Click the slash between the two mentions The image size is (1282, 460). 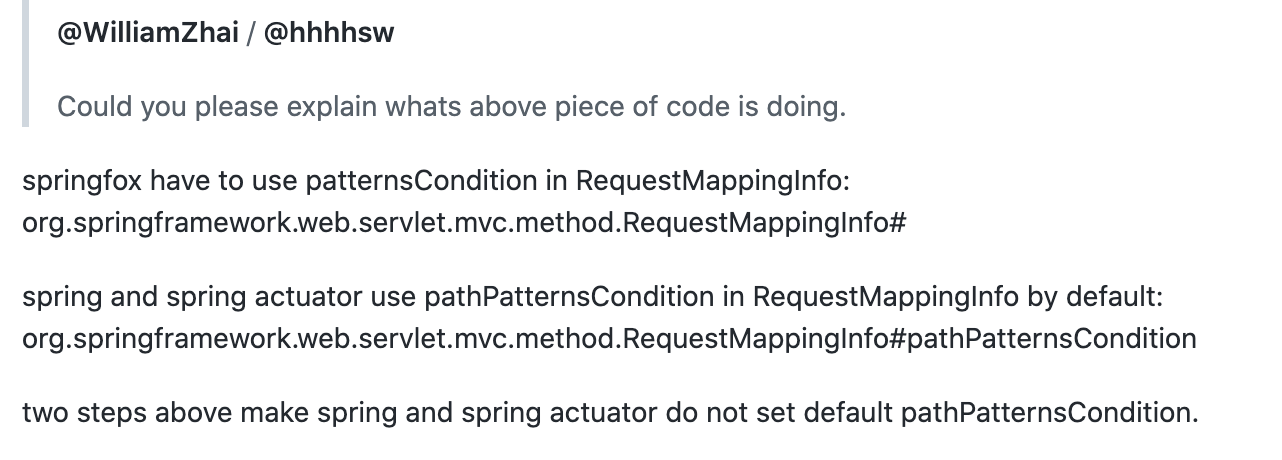[251, 33]
